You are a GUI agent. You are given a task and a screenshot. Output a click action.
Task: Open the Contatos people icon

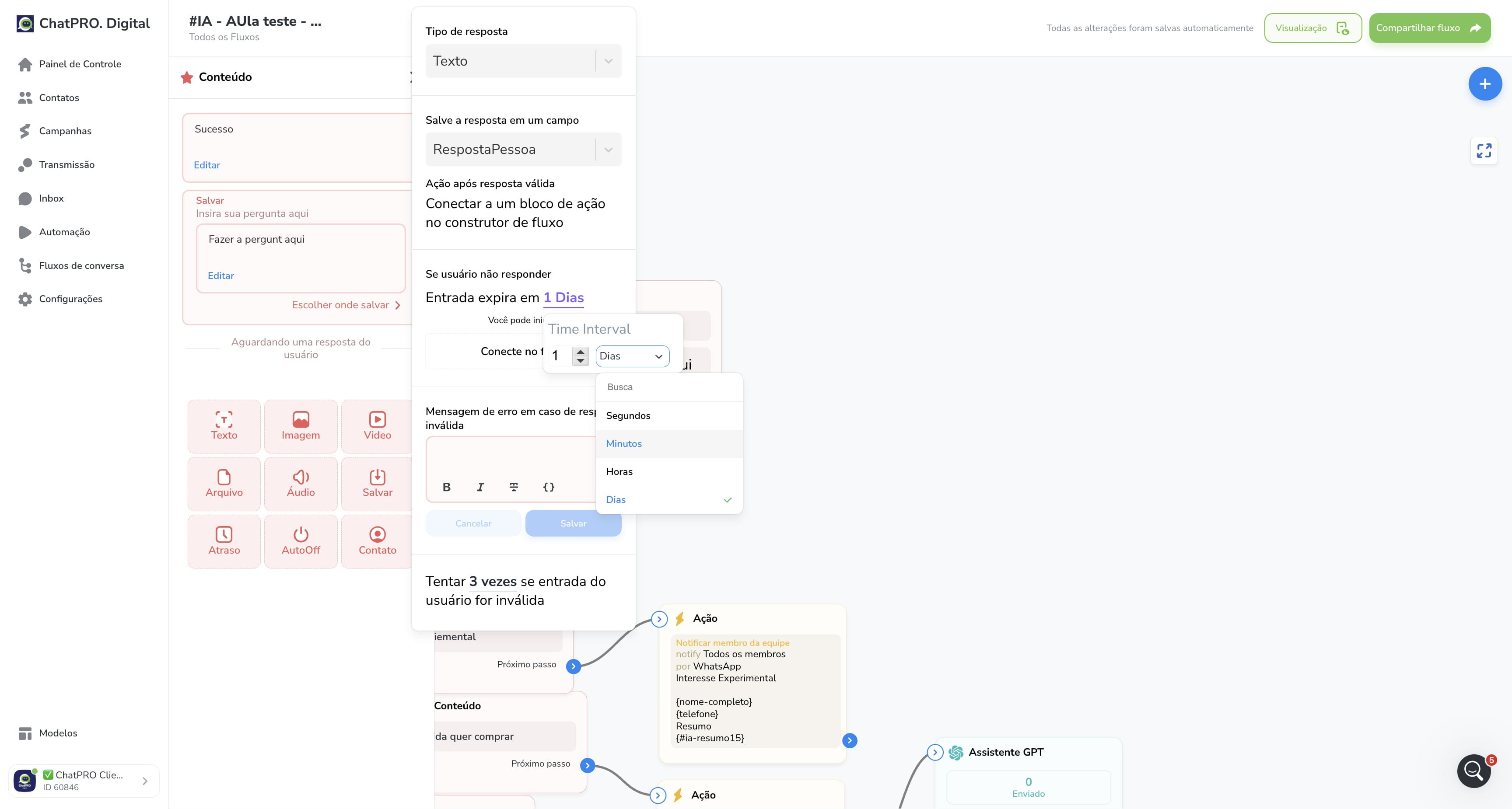click(x=24, y=98)
